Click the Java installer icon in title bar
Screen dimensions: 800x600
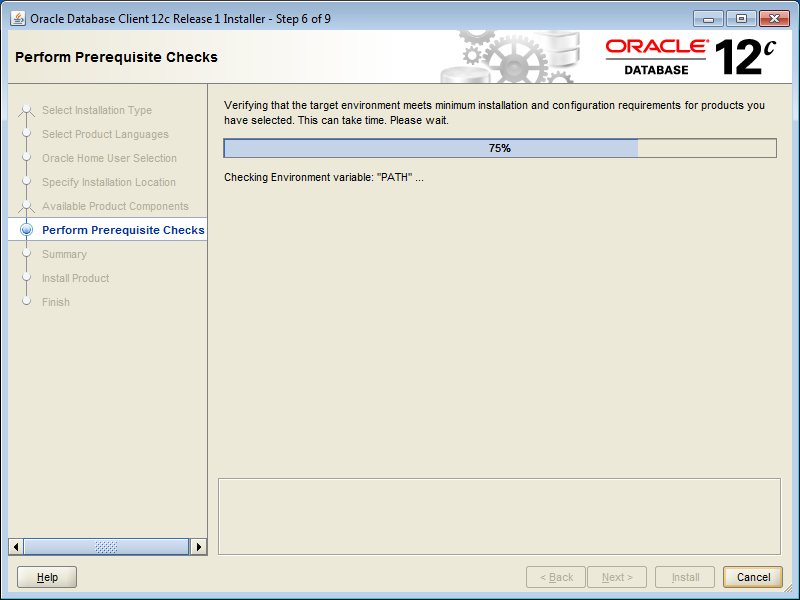click(18, 19)
